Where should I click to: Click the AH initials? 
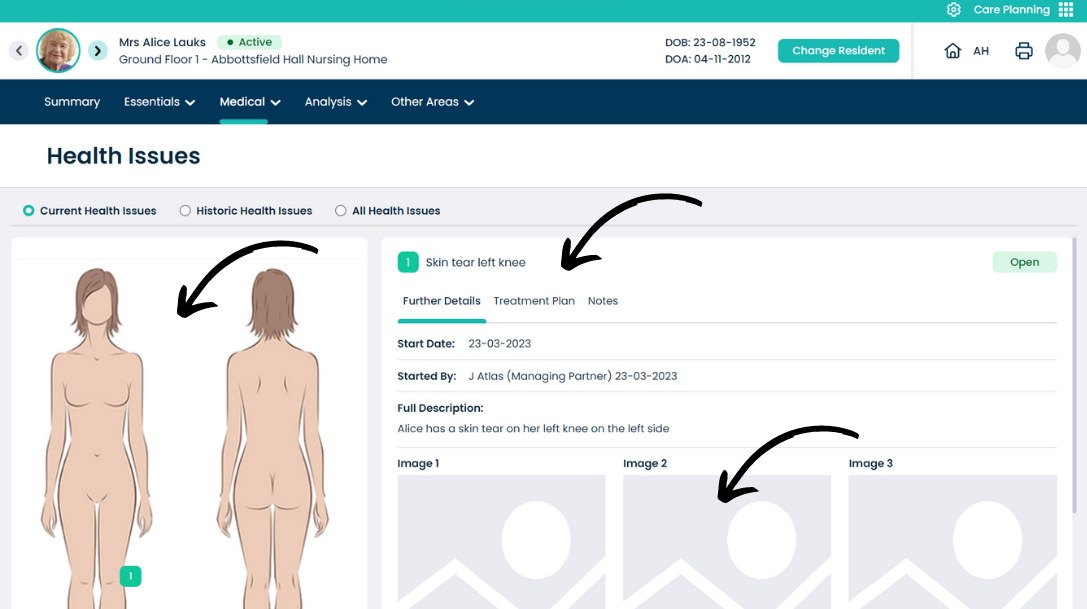[981, 51]
